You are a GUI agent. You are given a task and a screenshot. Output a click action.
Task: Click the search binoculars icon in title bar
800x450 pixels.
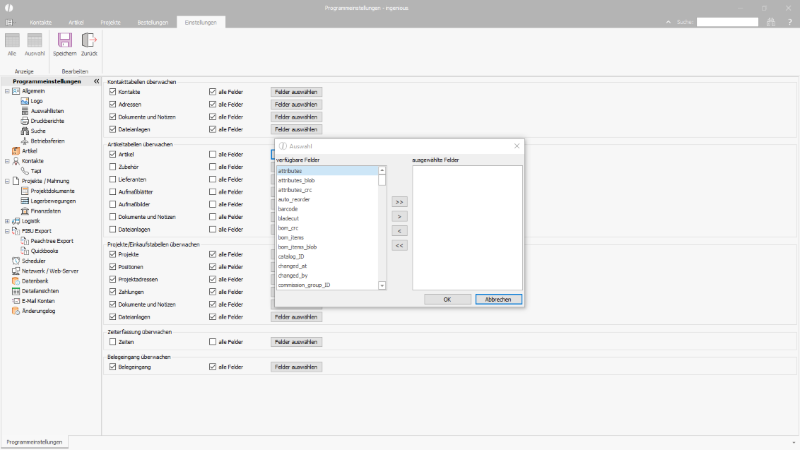pyautogui.click(x=771, y=22)
